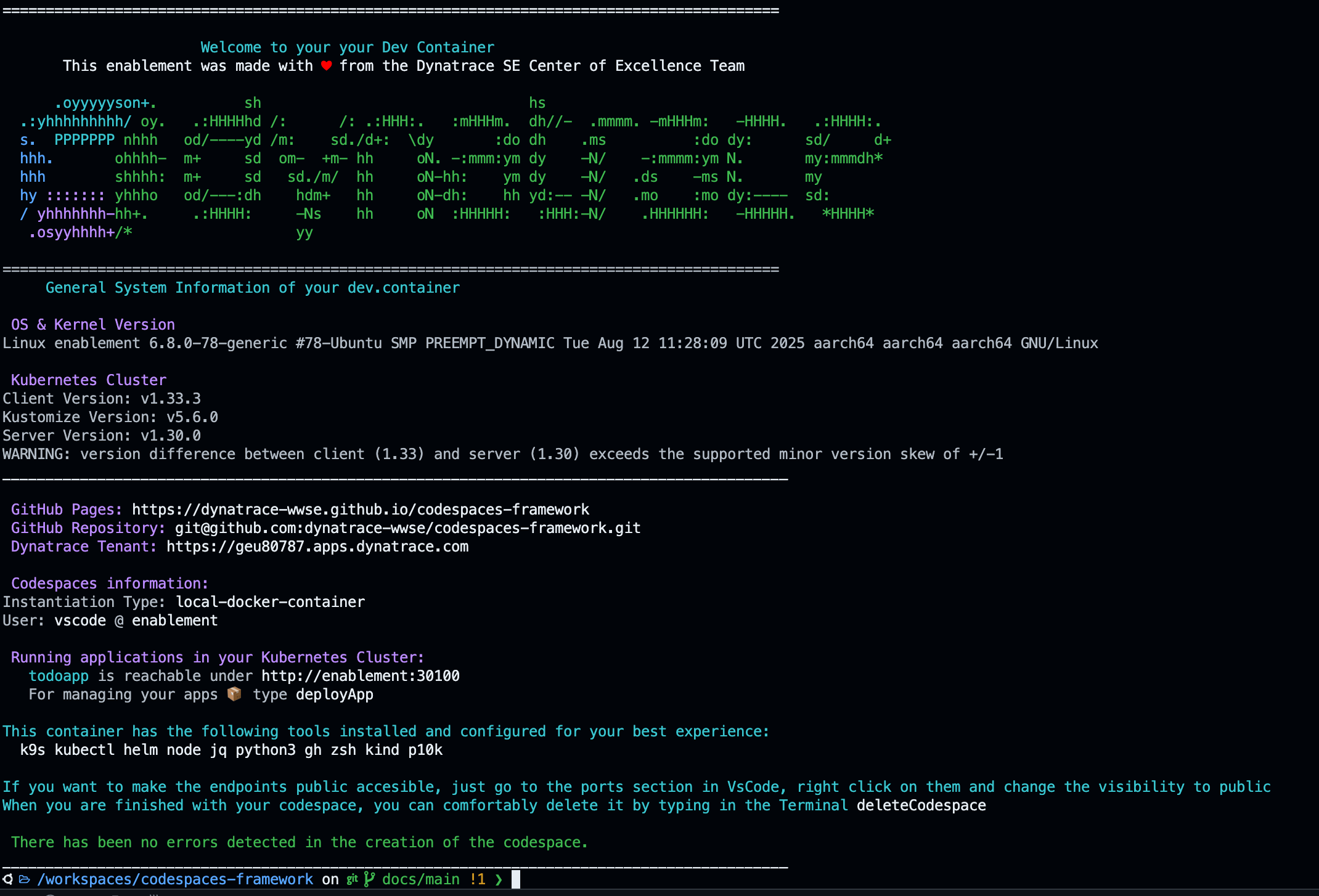The height and width of the screenshot is (896, 1319).
Task: Open the todoapp http://enablement:30100 link
Action: pyautogui.click(x=361, y=676)
